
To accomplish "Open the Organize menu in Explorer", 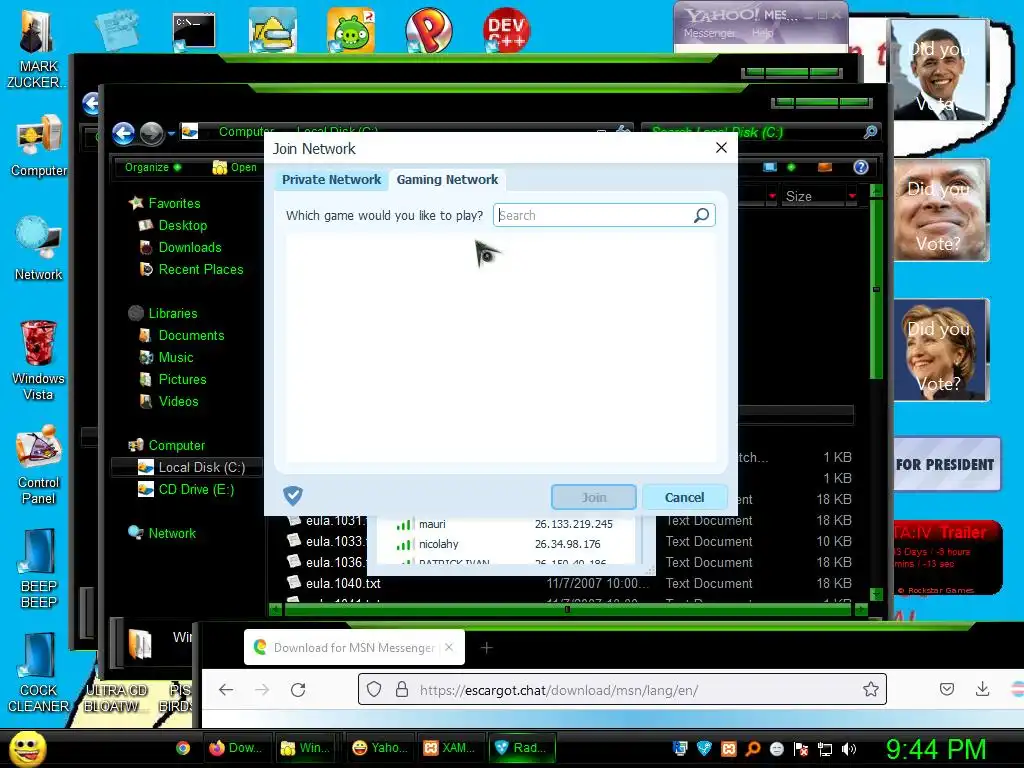I will click(x=153, y=167).
